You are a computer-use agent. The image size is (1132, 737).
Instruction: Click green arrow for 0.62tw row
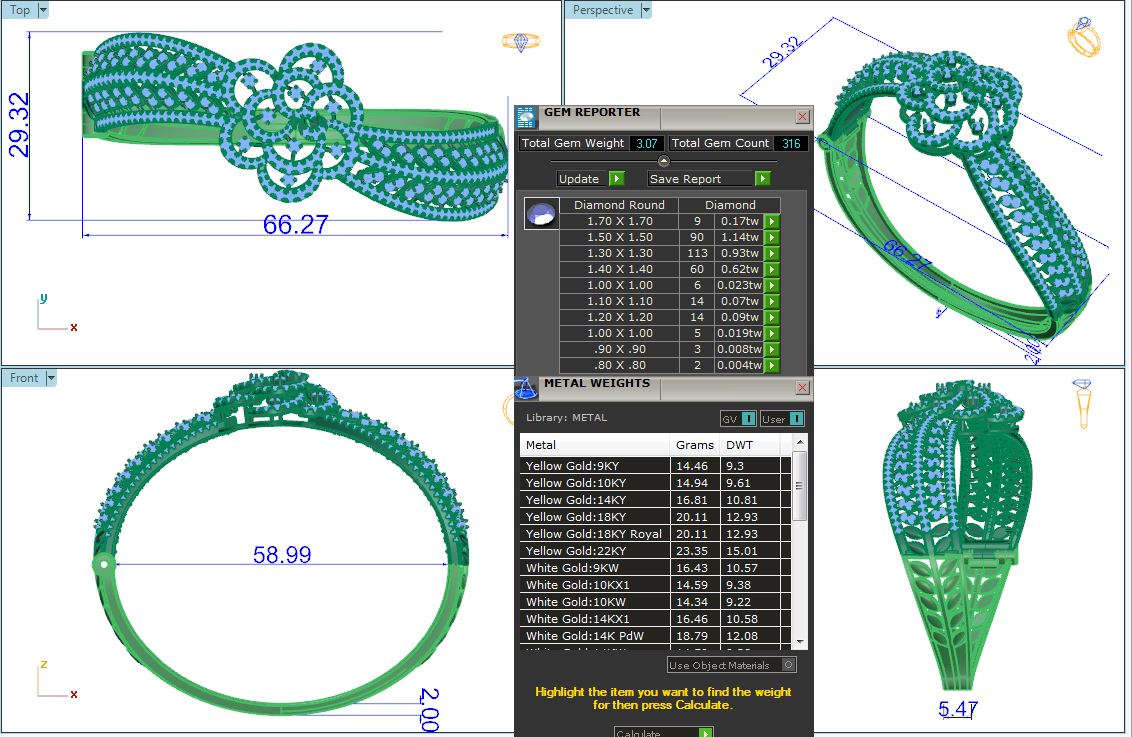click(772, 269)
